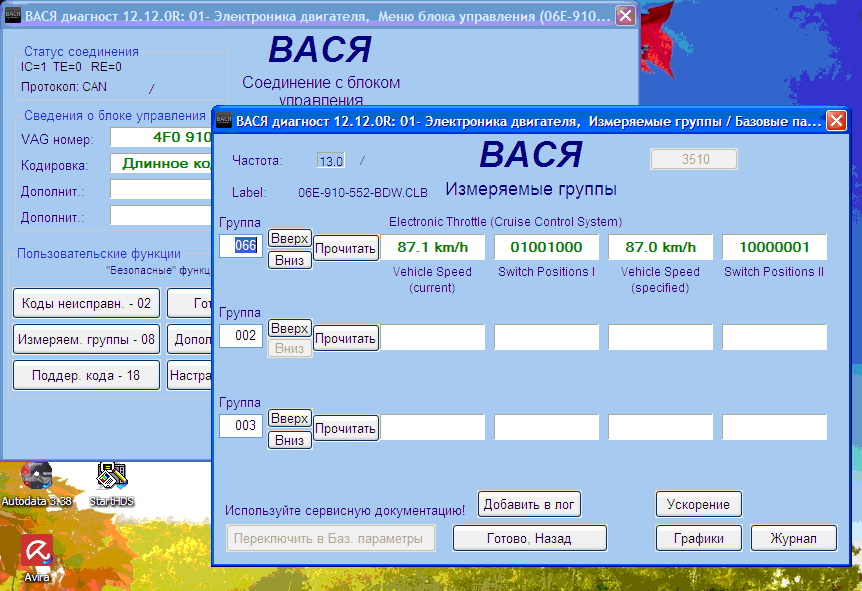Screen dimensions: 862x591
Task: Select the Switch Positions II value 10000001
Action: [774, 247]
